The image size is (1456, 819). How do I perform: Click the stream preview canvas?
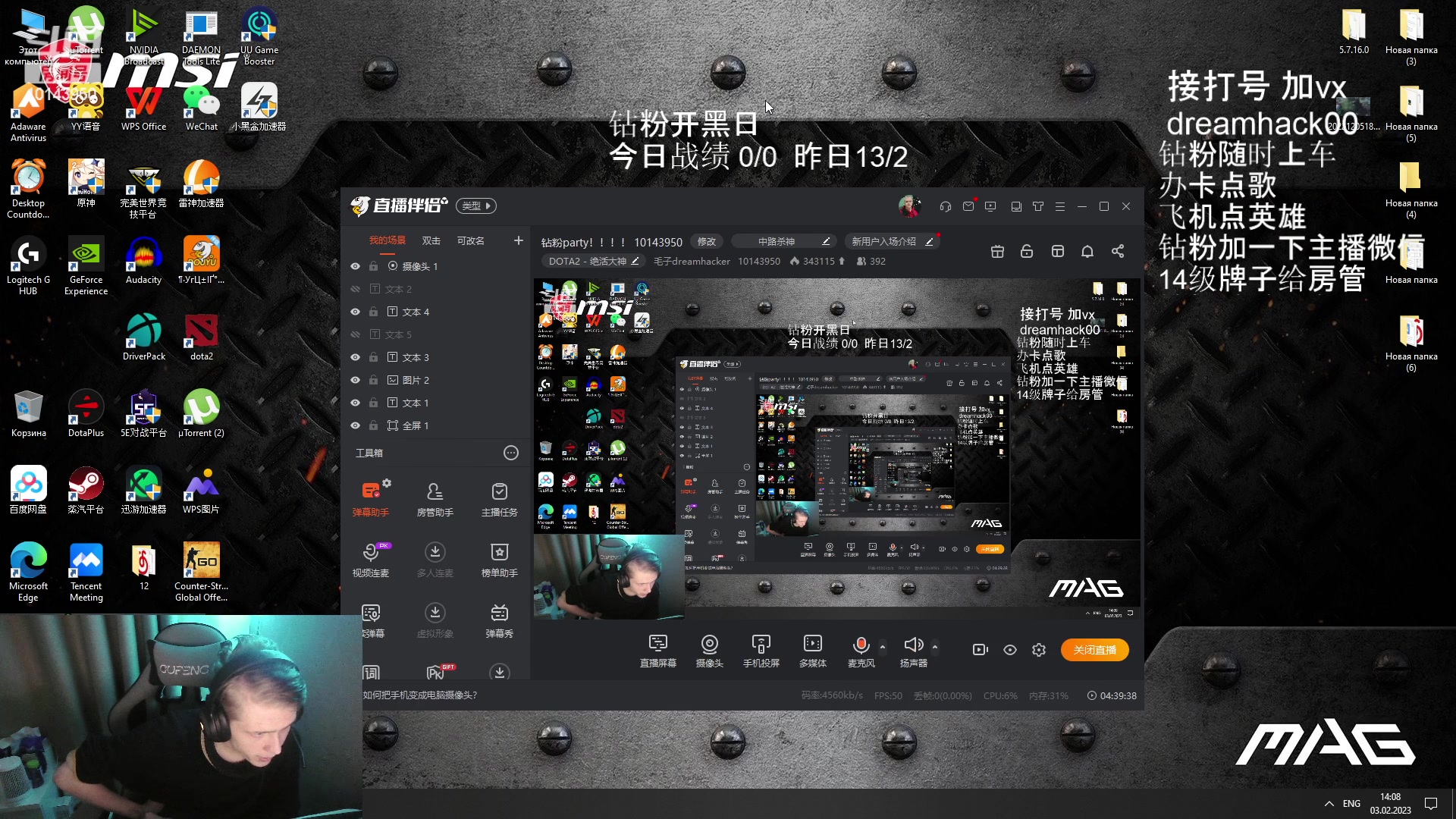tap(837, 448)
